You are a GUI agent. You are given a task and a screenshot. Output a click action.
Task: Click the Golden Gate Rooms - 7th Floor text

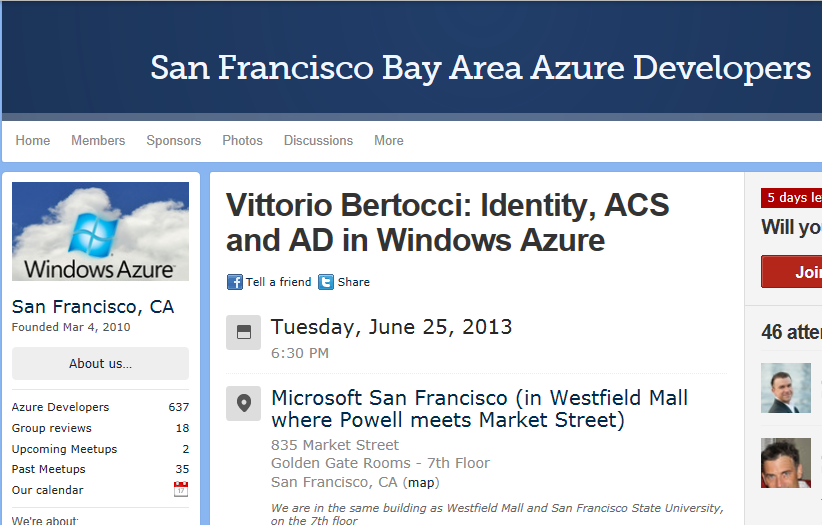pos(380,463)
